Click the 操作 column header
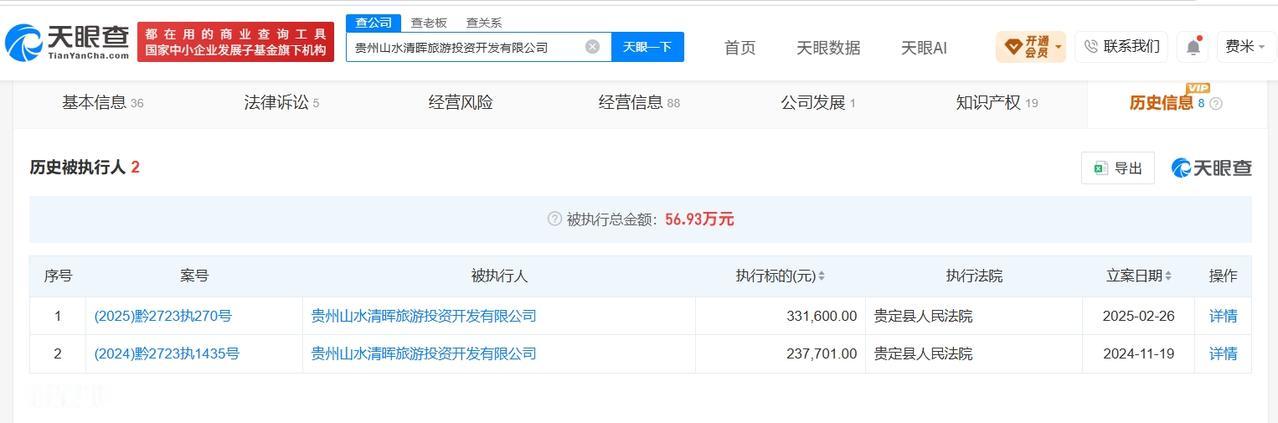 pyautogui.click(x=1223, y=276)
